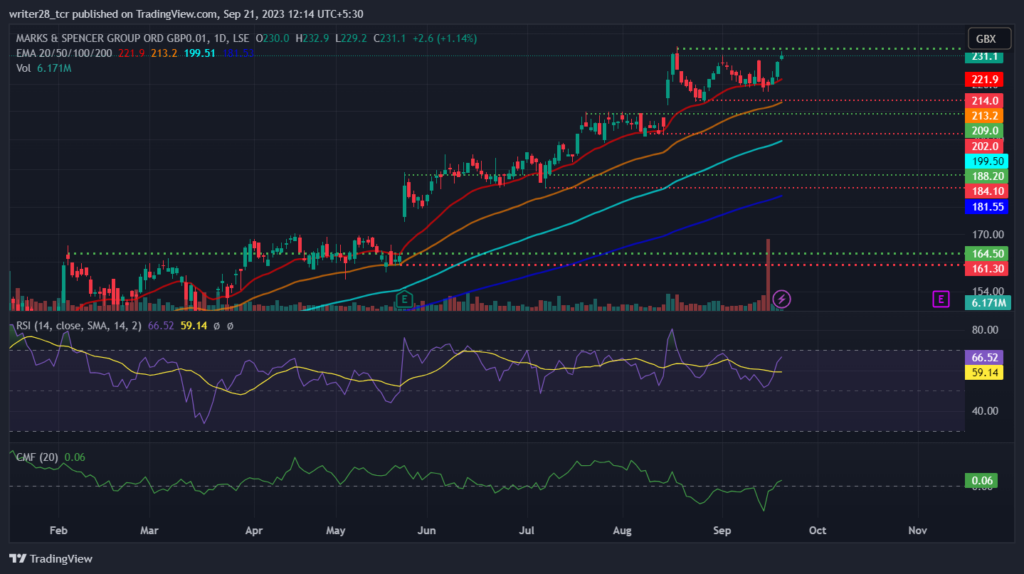Screen dimensions: 1024x574
Task: Select the Marks & Spencer Group symbol title
Action: click(133, 39)
